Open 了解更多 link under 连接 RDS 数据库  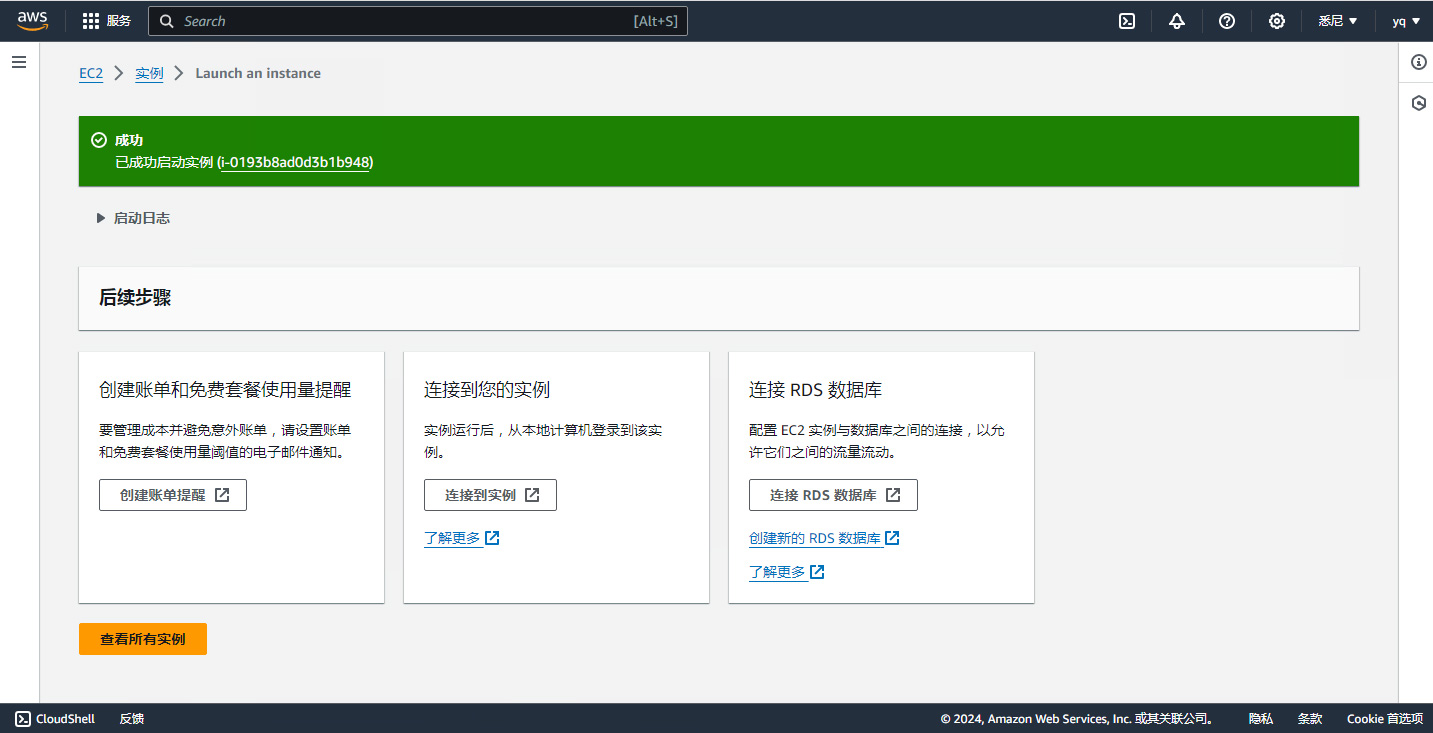[x=786, y=572]
